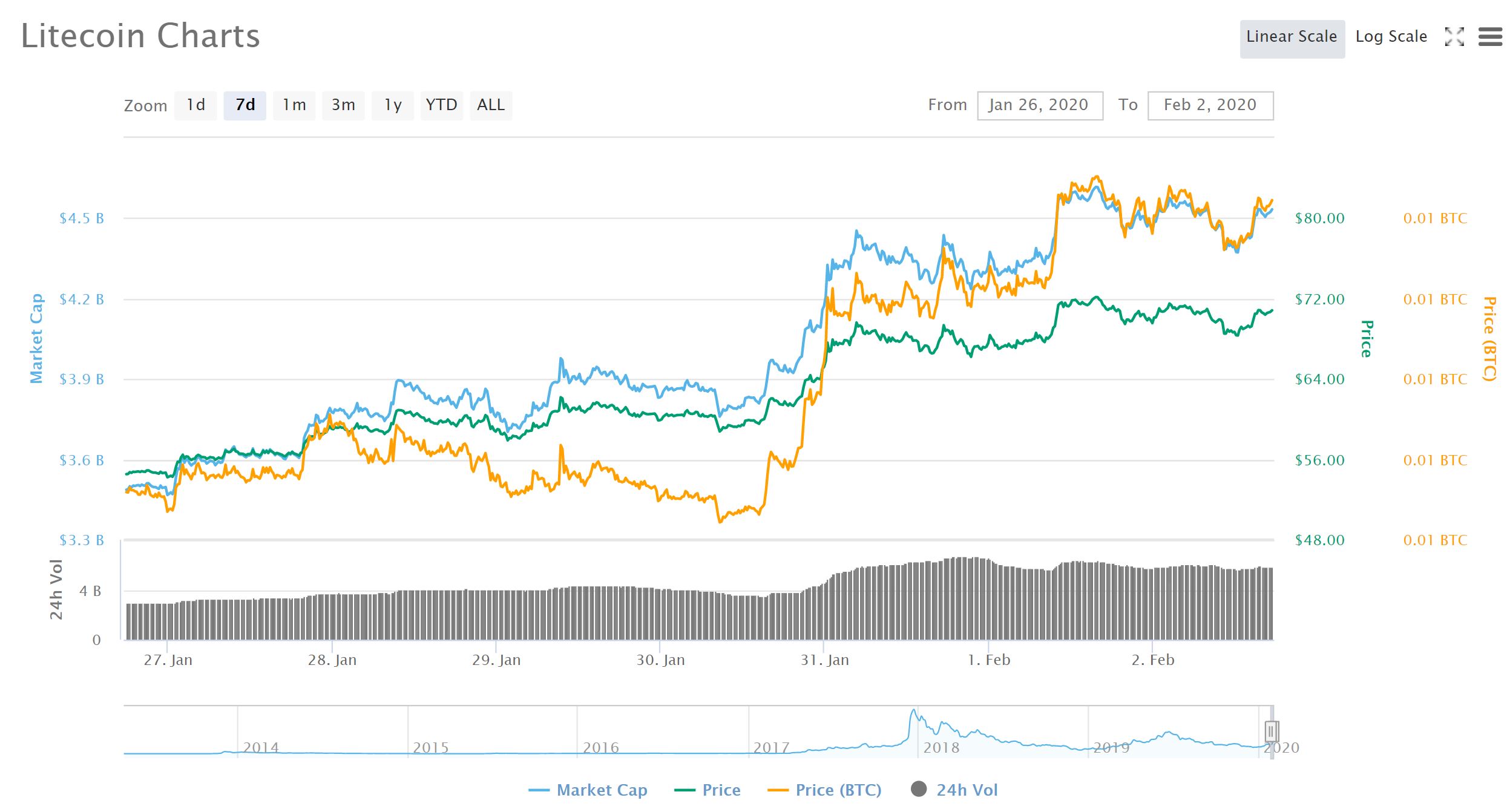Click the 4 B volume axis label
Screen dimensions: 1507x812
90,591
